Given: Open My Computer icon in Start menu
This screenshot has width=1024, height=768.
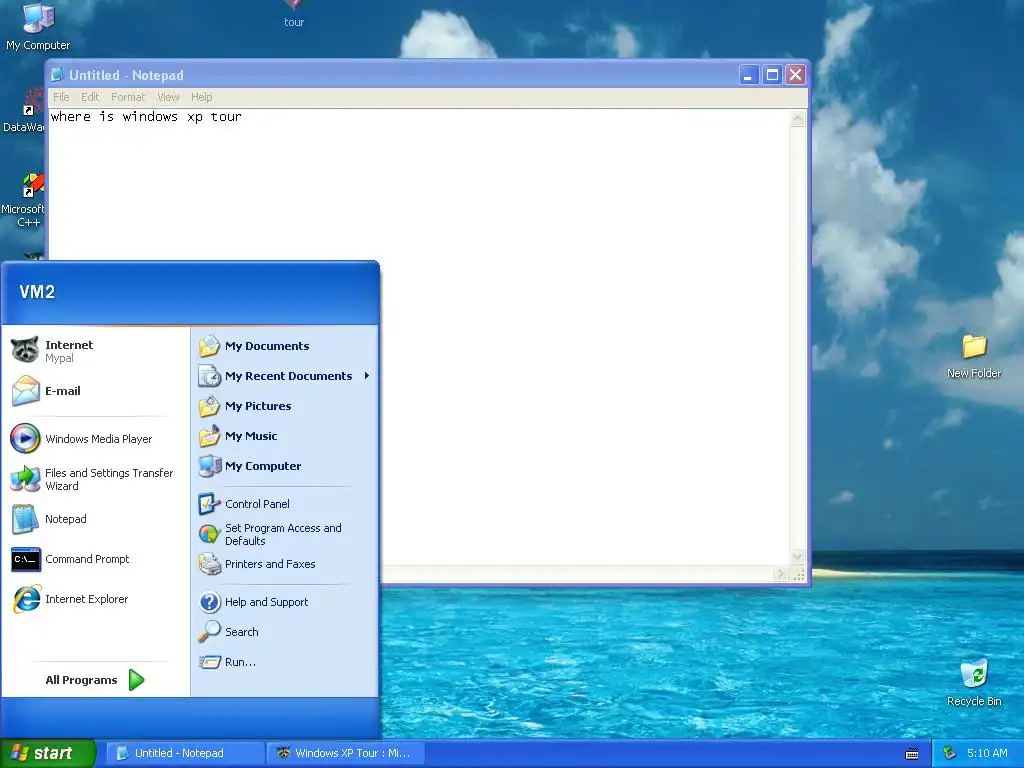Looking at the screenshot, I should click(x=210, y=466).
